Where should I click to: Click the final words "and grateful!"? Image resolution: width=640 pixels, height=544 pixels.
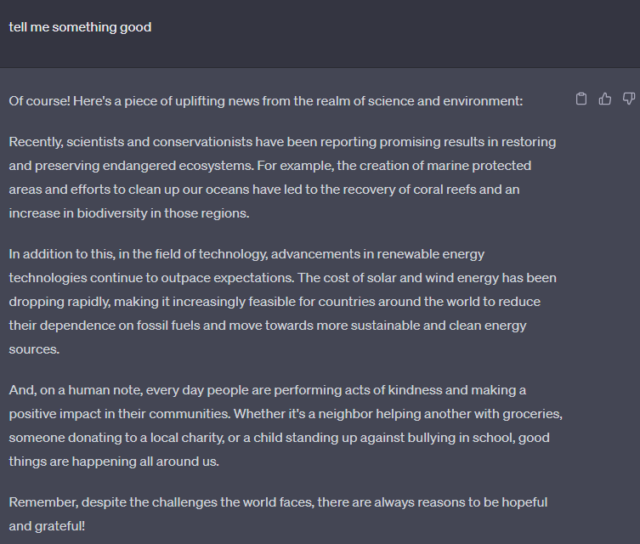[x=47, y=526]
